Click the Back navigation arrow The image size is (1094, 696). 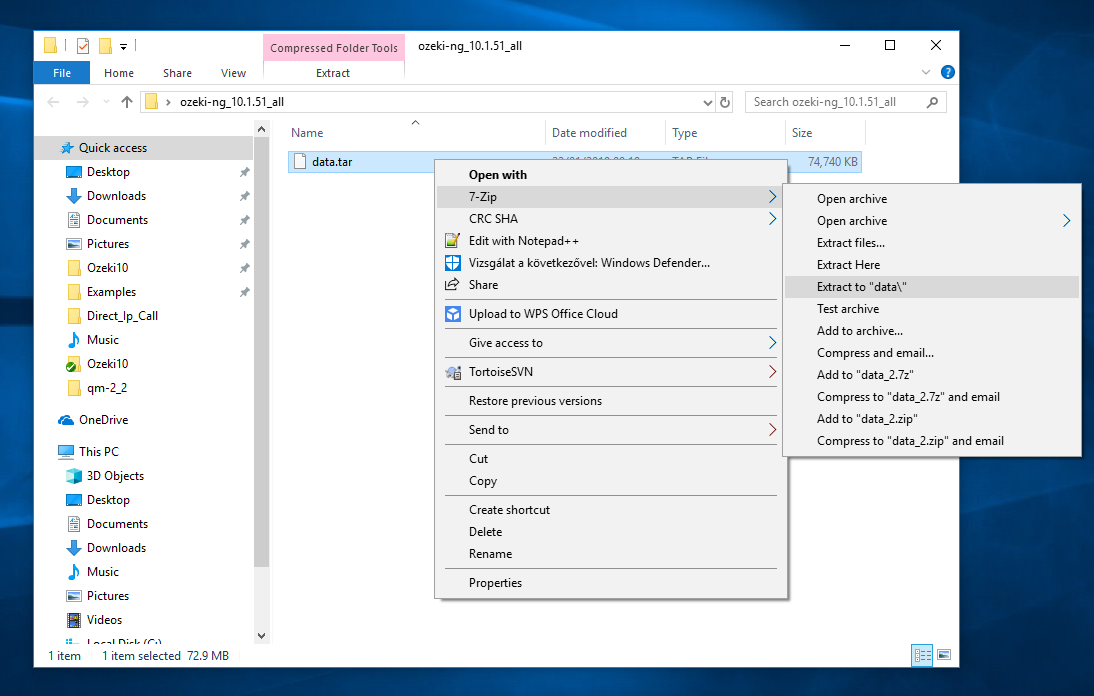click(53, 102)
